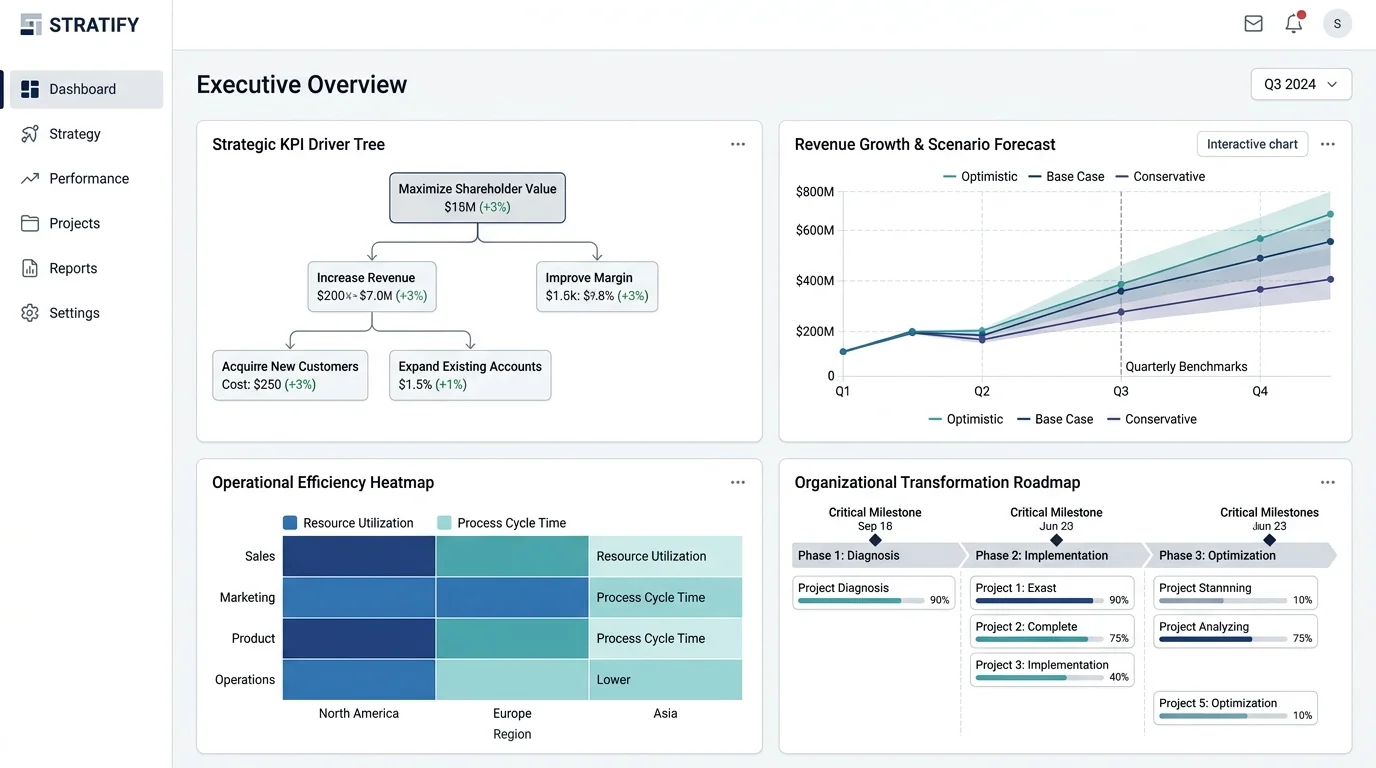Click the Executive Overview page title
This screenshot has width=1376, height=768.
pyautogui.click(x=302, y=85)
